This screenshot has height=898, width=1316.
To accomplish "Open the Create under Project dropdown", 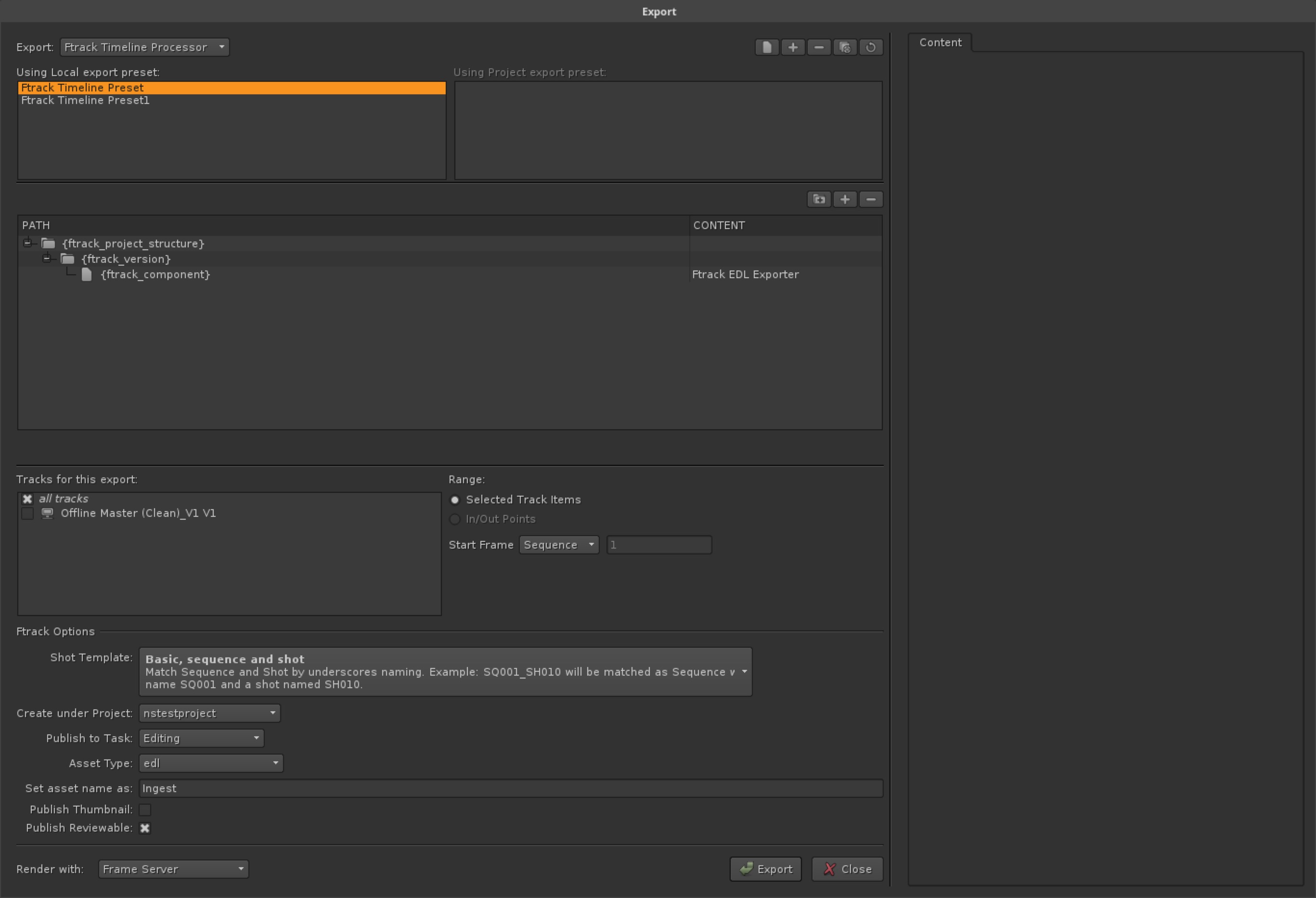I will click(x=209, y=713).
